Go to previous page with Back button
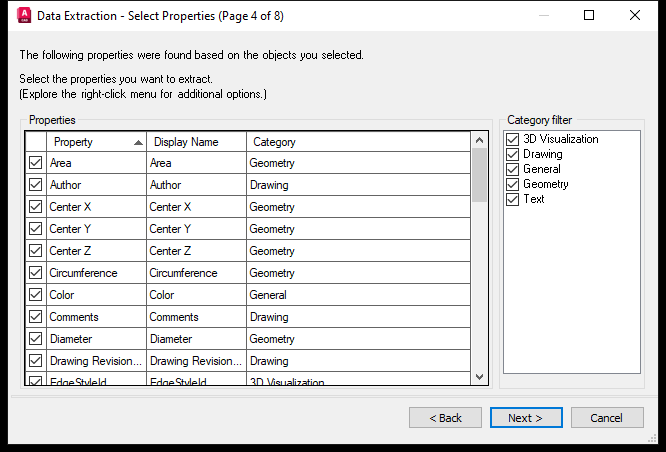666x452 pixels. [445, 418]
